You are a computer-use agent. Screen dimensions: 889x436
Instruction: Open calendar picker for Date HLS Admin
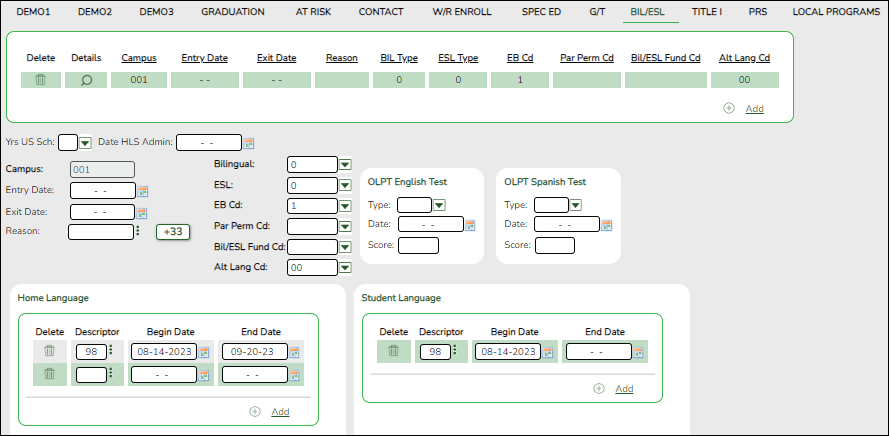click(x=249, y=143)
